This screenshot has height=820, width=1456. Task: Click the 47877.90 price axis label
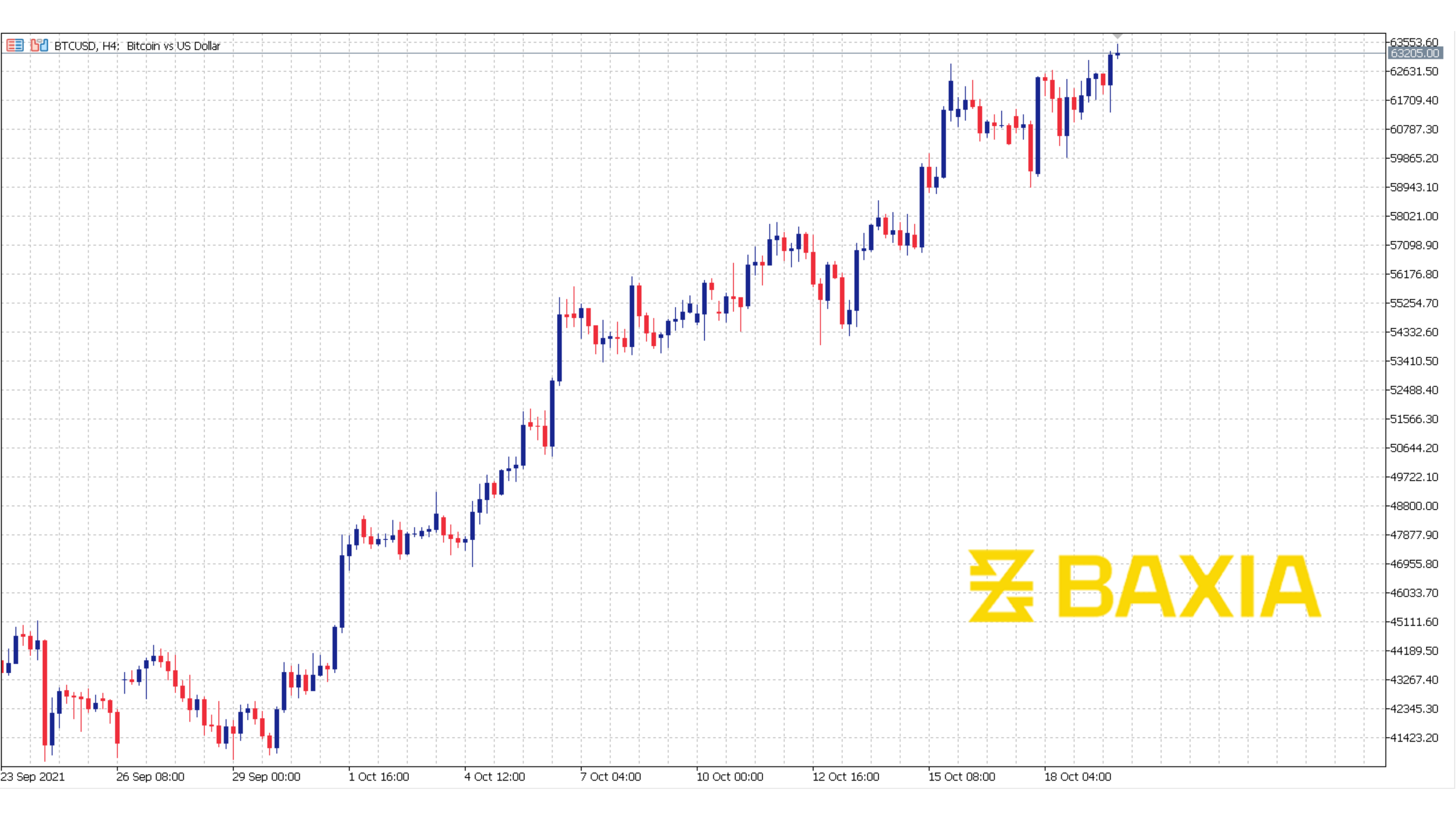click(1414, 535)
